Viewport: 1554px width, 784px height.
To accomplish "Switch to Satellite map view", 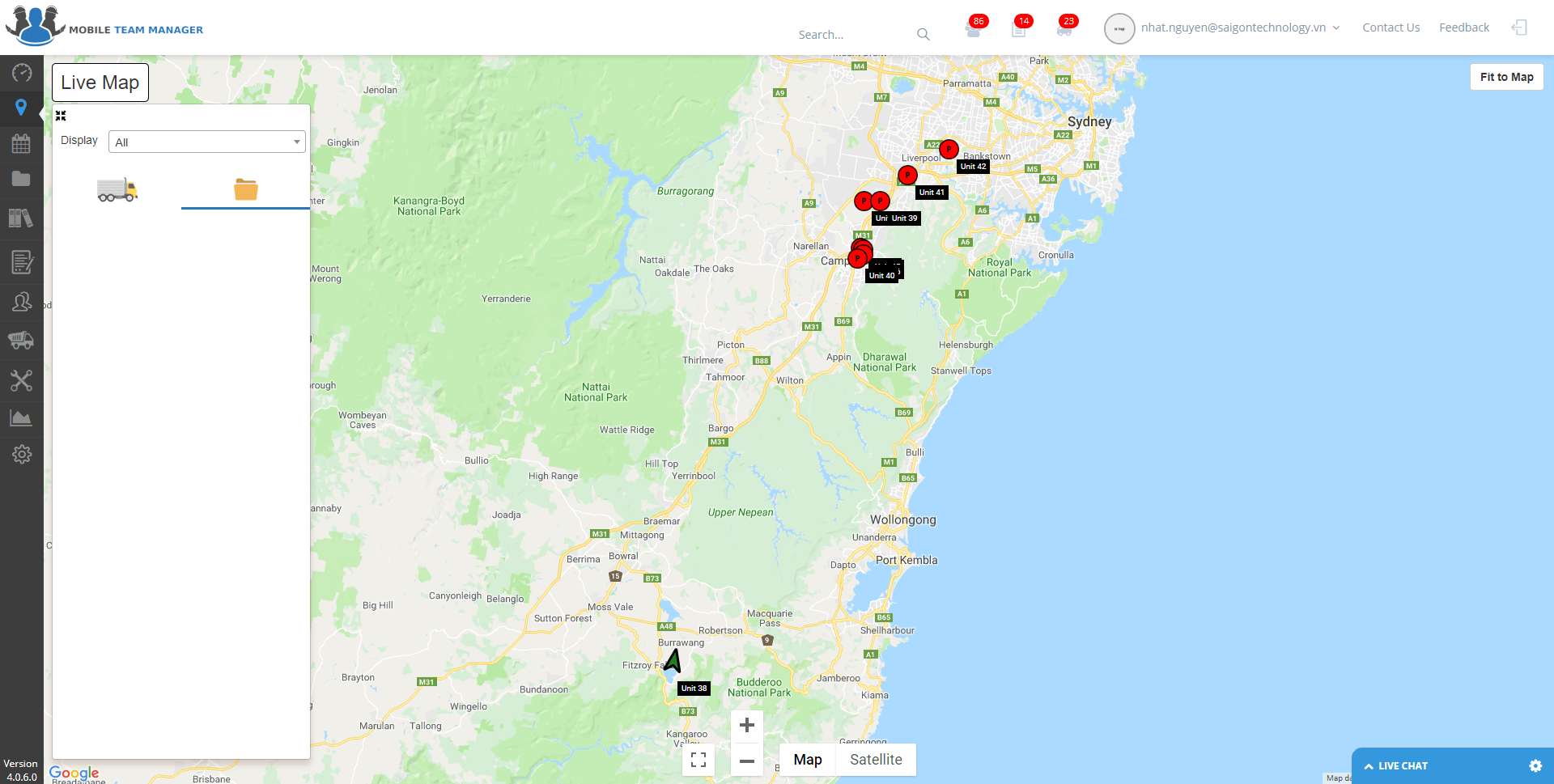I will [x=876, y=760].
